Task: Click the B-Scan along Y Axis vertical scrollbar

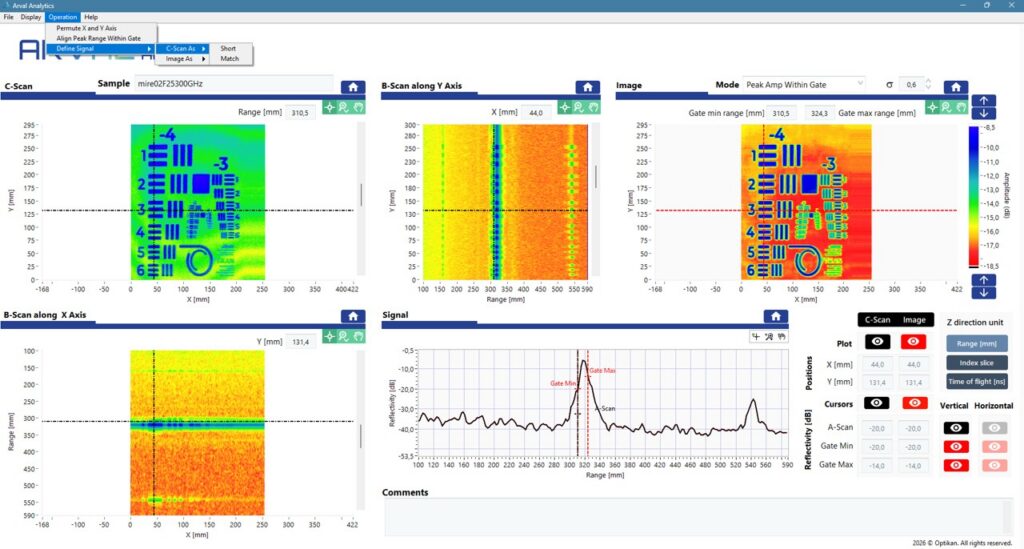Action: point(596,199)
